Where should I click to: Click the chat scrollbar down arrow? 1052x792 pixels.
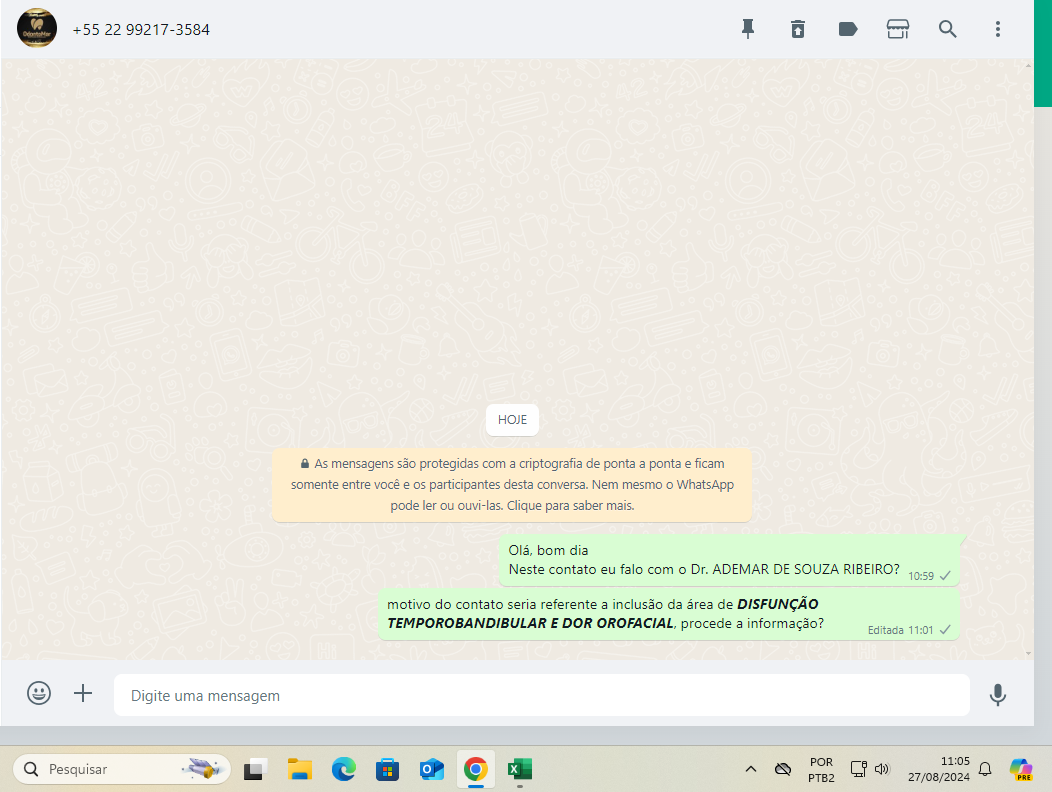1029,653
